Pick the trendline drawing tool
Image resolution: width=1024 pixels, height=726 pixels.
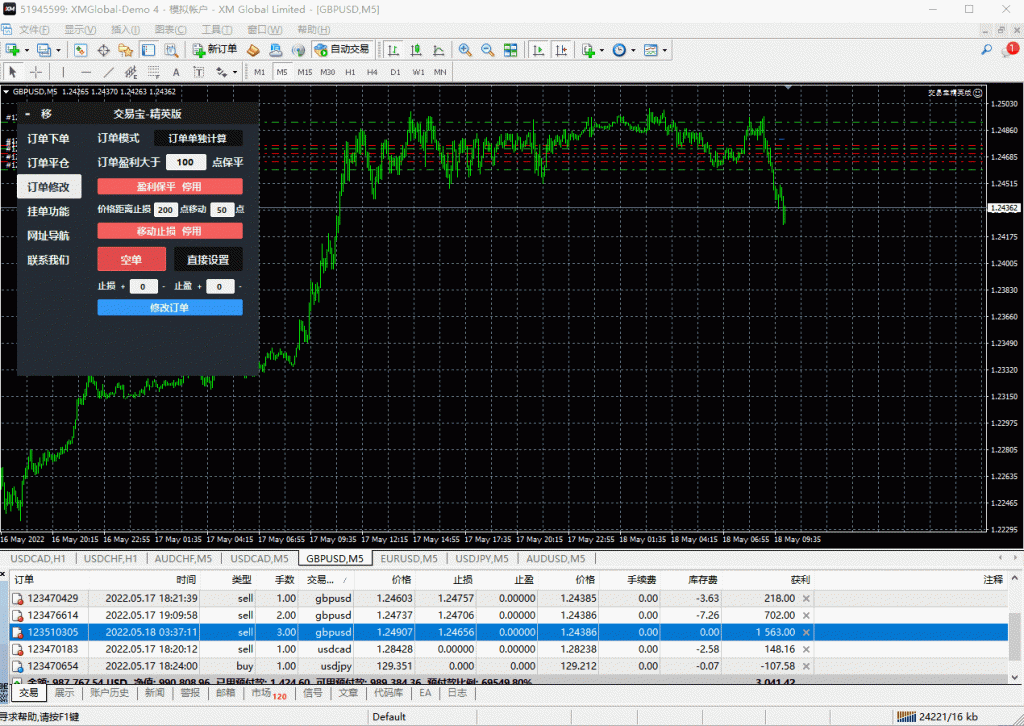pos(108,72)
